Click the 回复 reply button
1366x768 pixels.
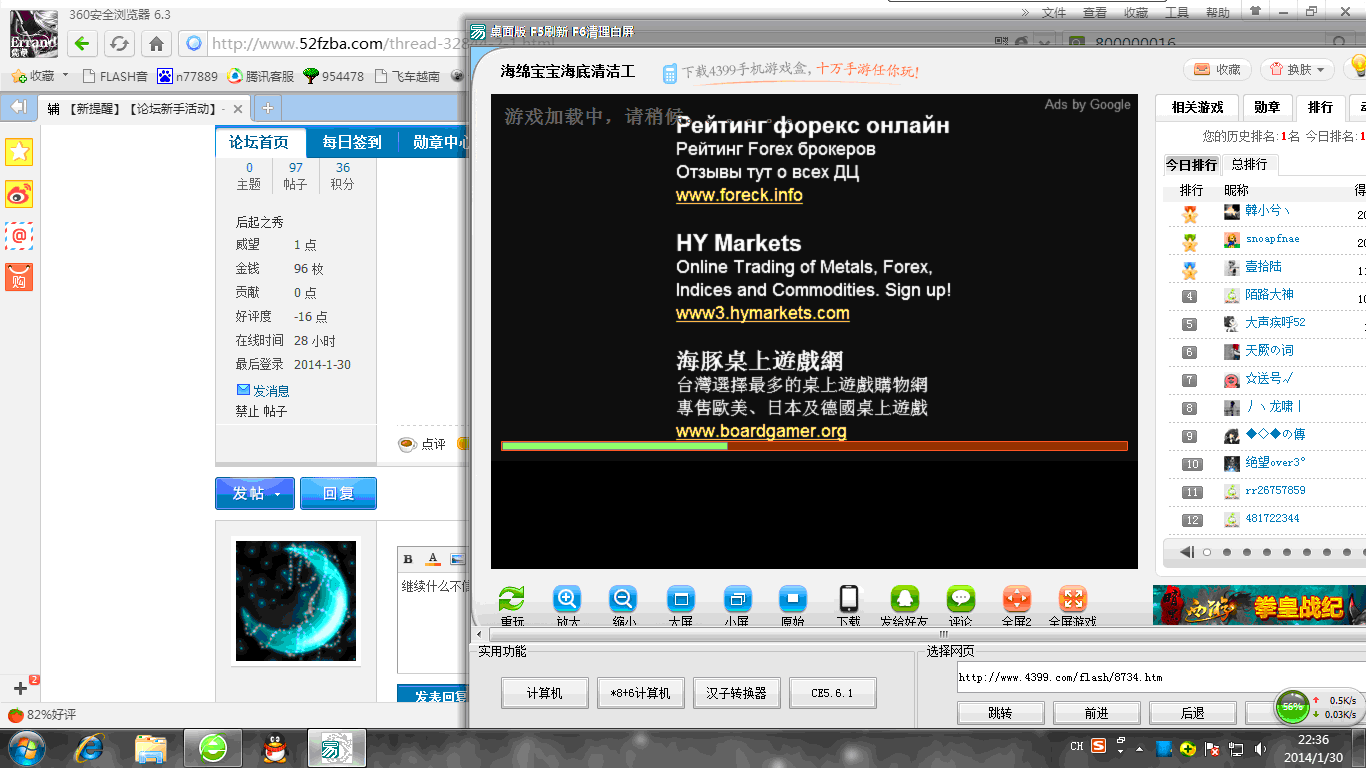click(339, 493)
